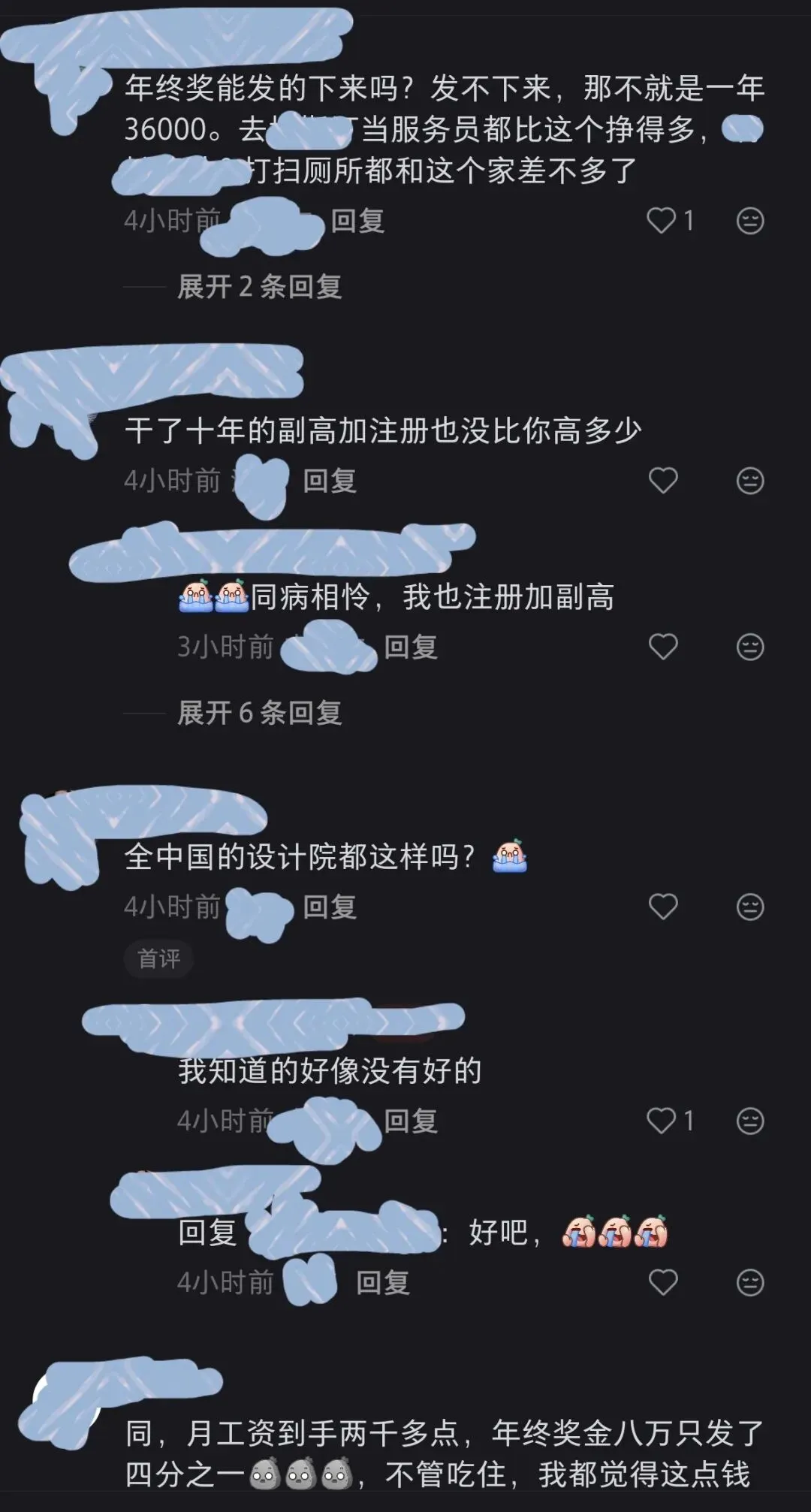Expand 展开 2 条回复
This screenshot has width=811, height=1512.
(x=259, y=287)
